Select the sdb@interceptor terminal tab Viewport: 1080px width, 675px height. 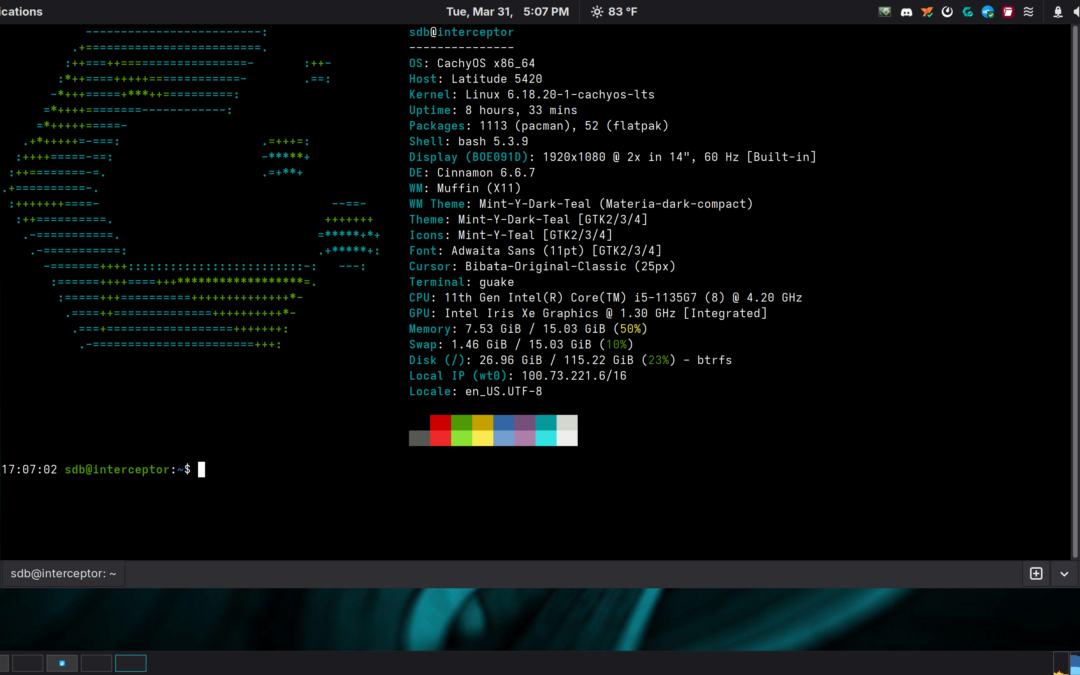63,574
